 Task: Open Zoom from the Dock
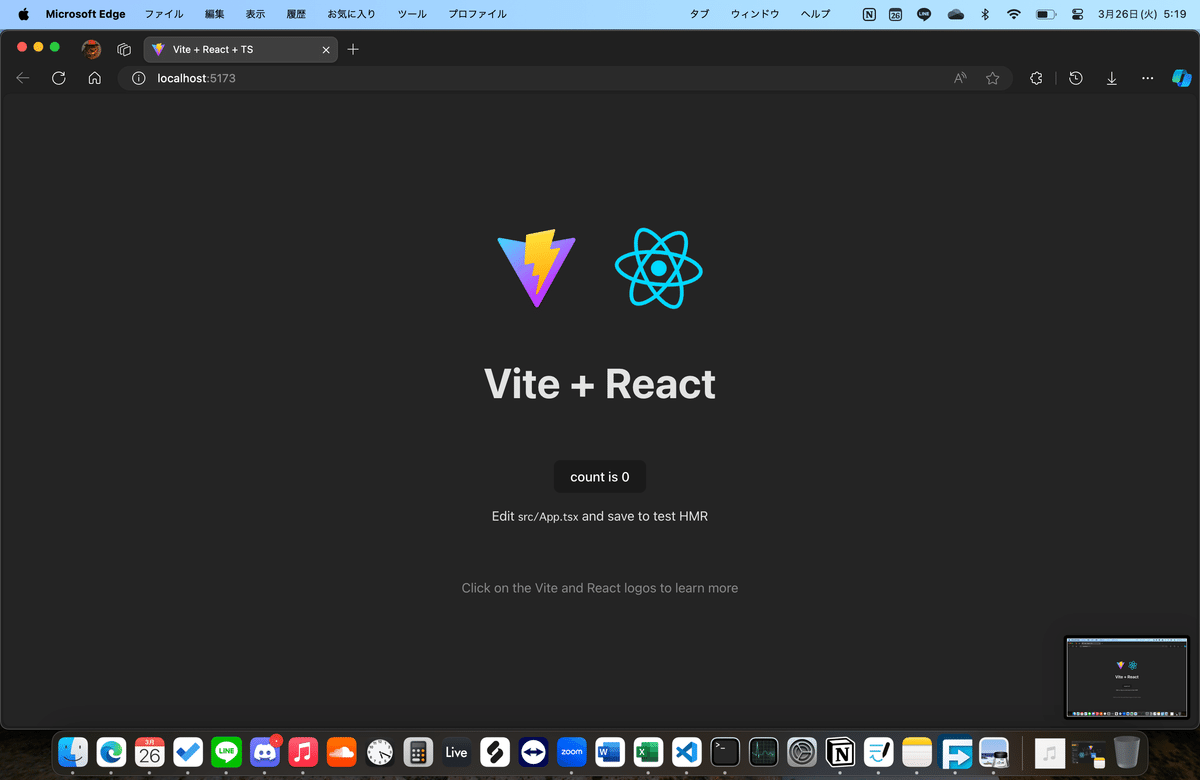(572, 752)
